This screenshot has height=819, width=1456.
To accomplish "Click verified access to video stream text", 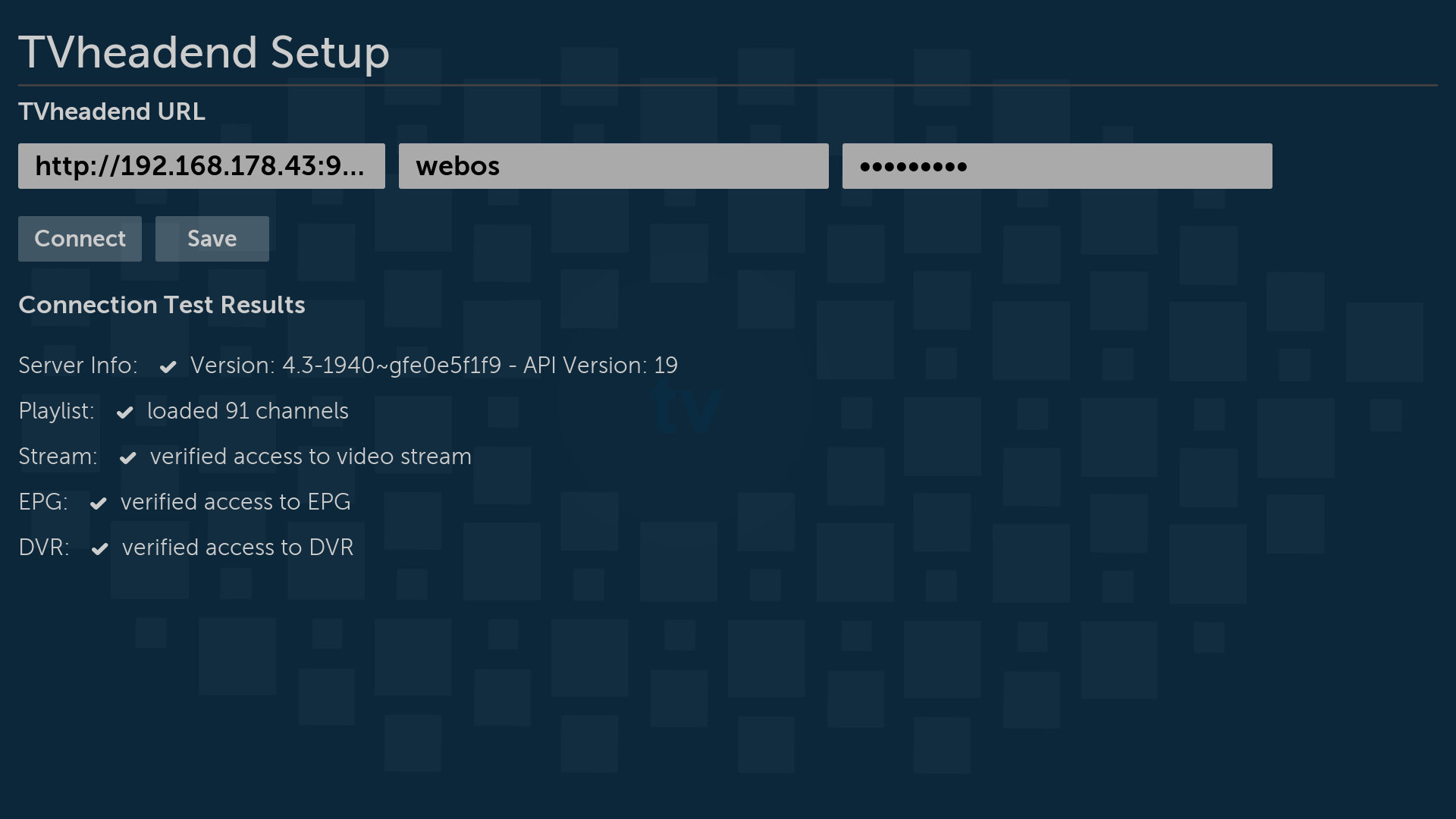I will [x=310, y=457].
